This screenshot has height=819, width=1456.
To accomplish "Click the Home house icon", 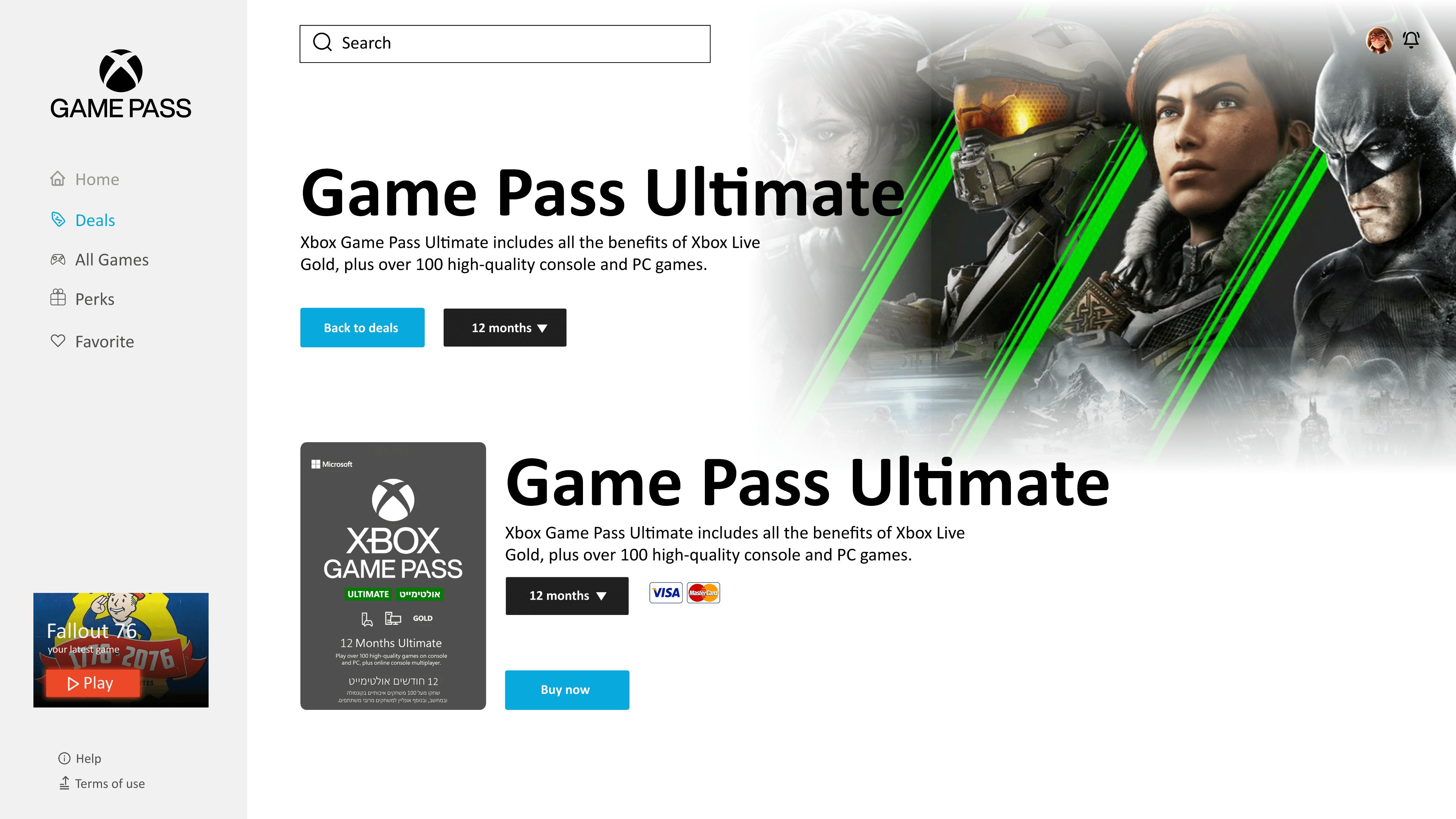I will [58, 178].
